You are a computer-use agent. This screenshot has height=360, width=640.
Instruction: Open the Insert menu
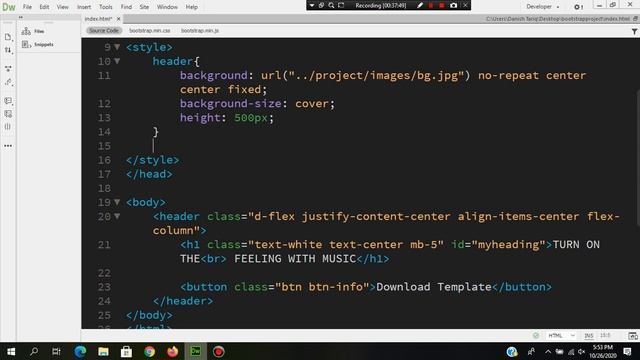coord(84,7)
